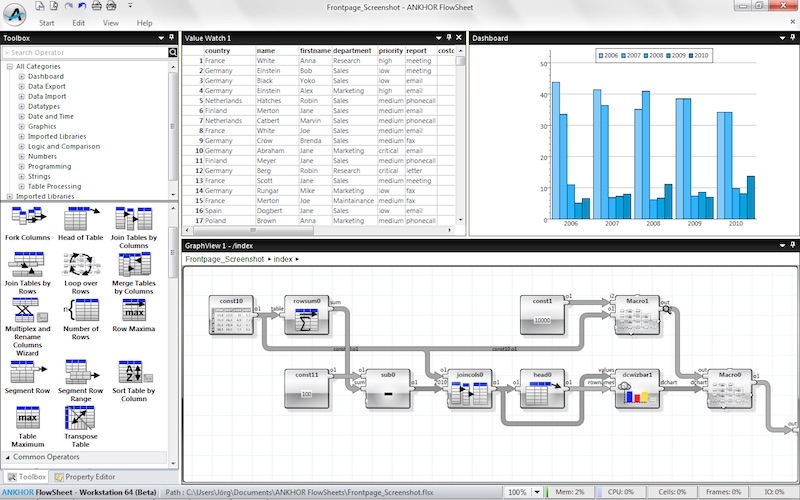The width and height of the screenshot is (800, 500).
Task: Open the Help ribbon tab
Action: pyautogui.click(x=144, y=23)
